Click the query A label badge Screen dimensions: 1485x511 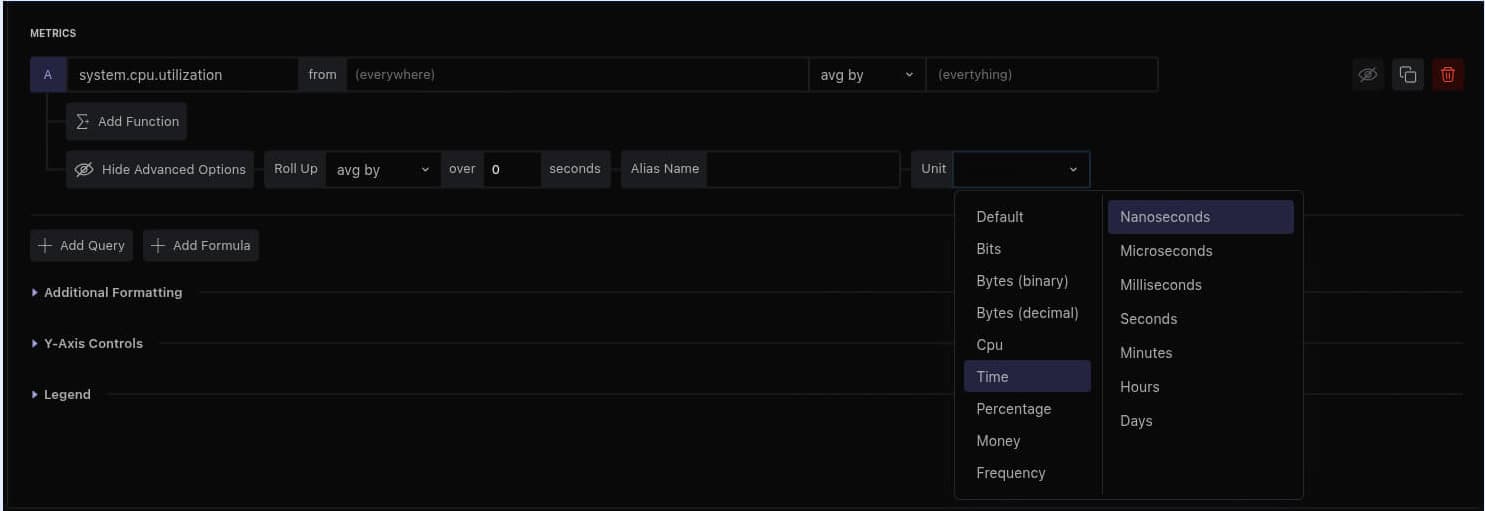[48, 74]
